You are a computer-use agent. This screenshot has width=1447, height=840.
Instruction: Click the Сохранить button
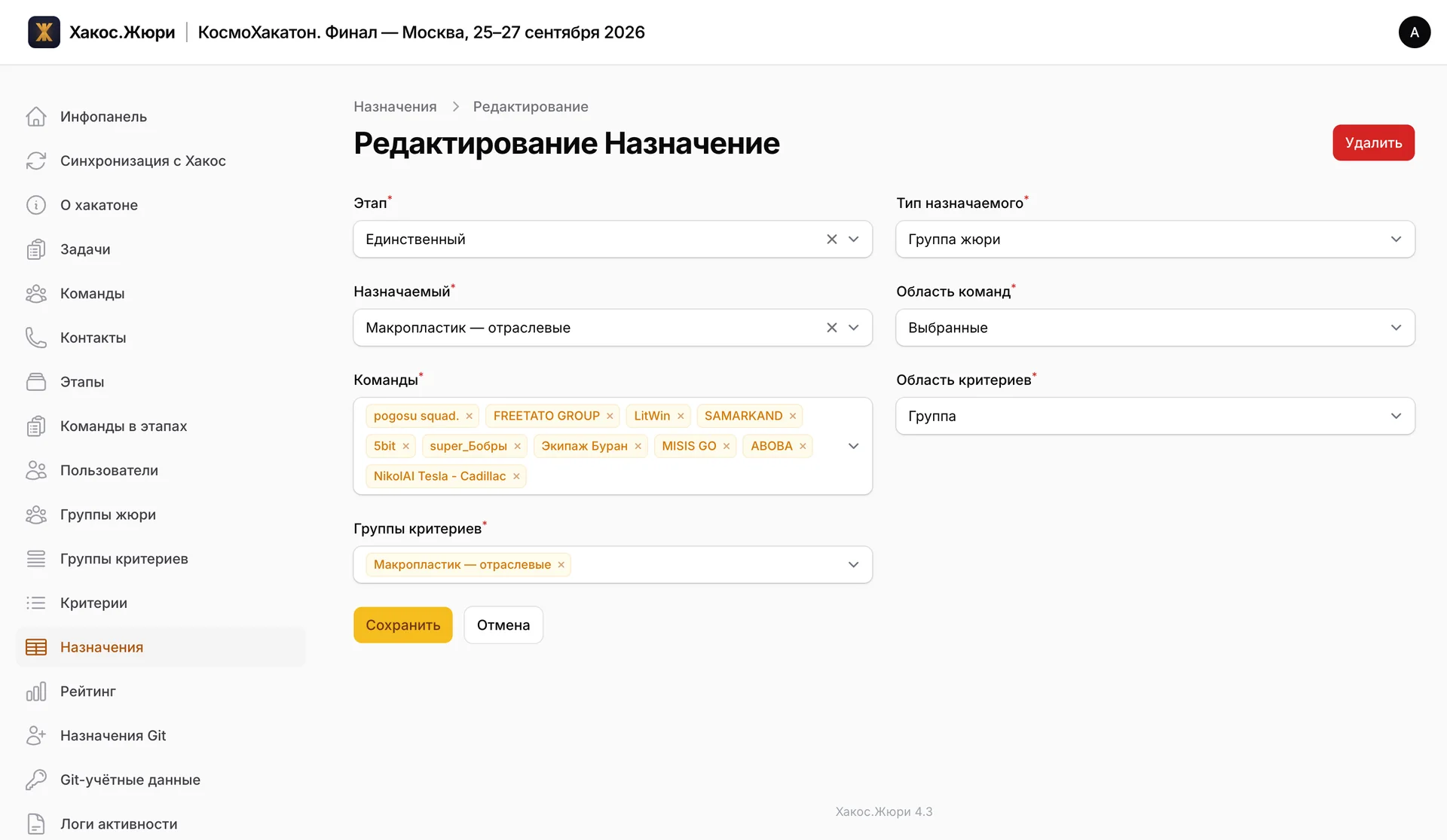(x=403, y=625)
